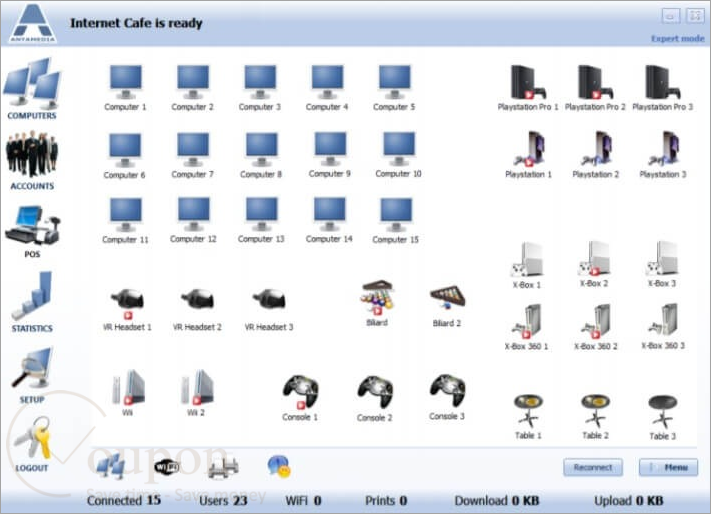Select the X-Box 360 1 icon
711x514 pixels.
point(526,321)
